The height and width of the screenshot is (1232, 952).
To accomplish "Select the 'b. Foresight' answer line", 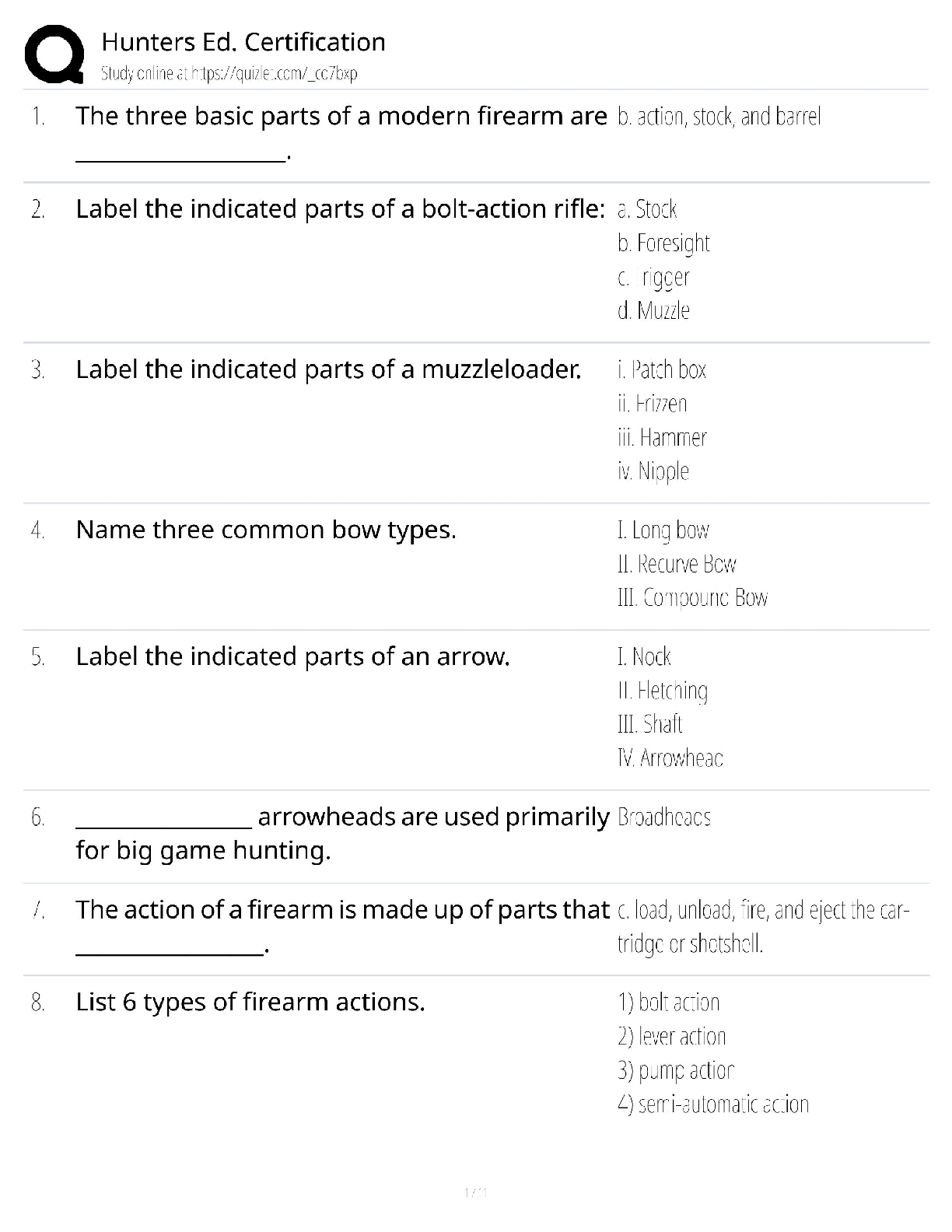I will [663, 243].
